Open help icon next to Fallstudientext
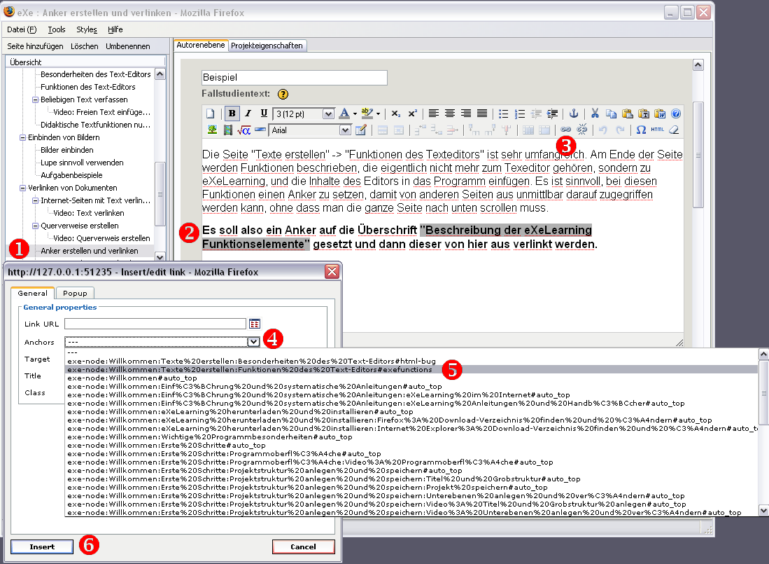This screenshot has height=564, width=769. (x=283, y=94)
